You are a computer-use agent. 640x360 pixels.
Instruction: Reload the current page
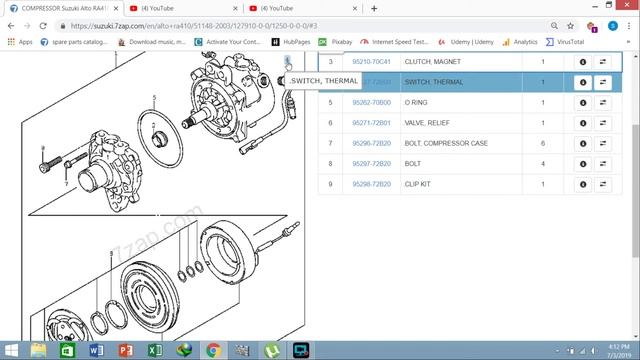[43, 26]
